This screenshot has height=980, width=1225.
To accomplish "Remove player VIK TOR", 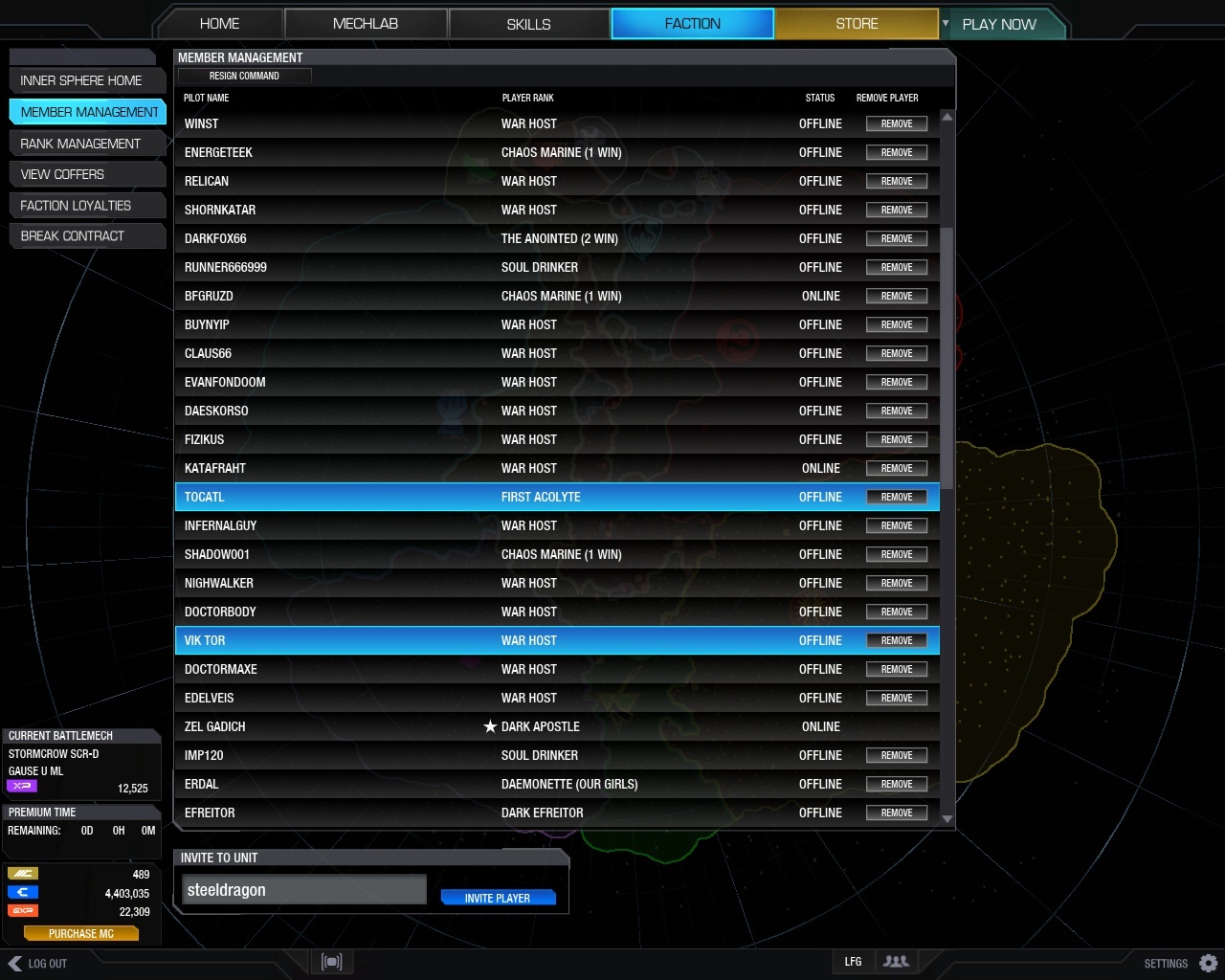I will coord(897,640).
